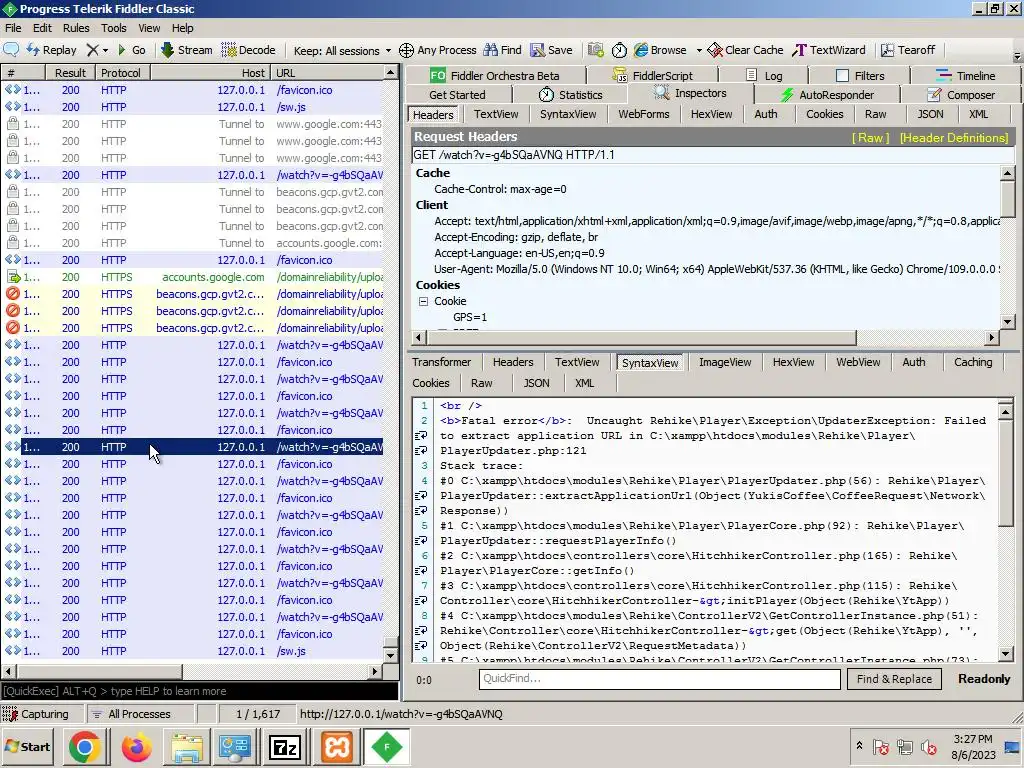Launch Browse with IE icon

click(x=660, y=50)
